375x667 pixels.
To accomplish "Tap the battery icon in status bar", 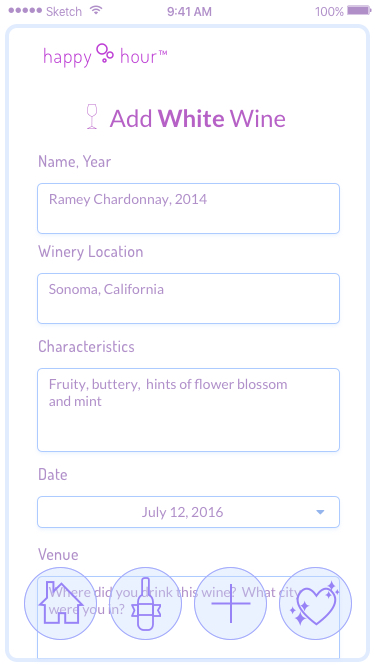I will [x=359, y=11].
